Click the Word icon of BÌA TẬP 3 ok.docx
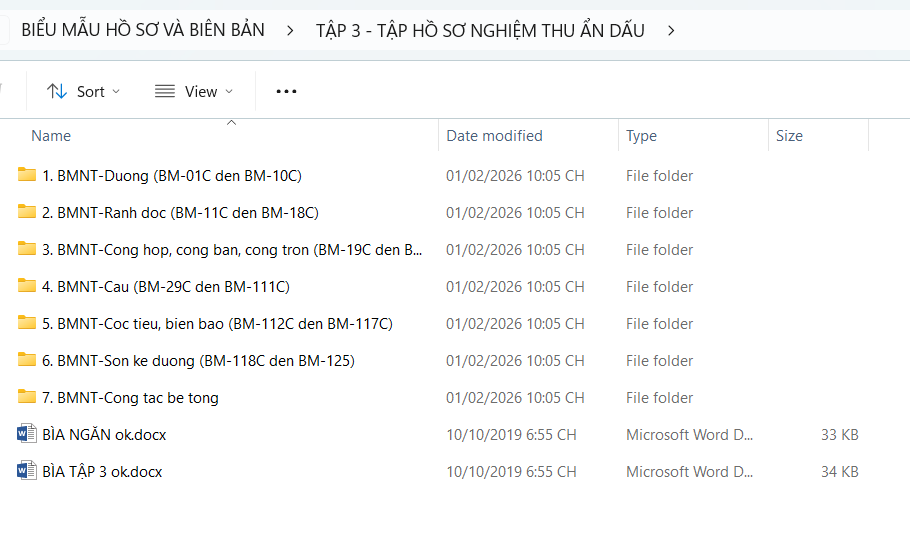910x547 pixels. (27, 472)
